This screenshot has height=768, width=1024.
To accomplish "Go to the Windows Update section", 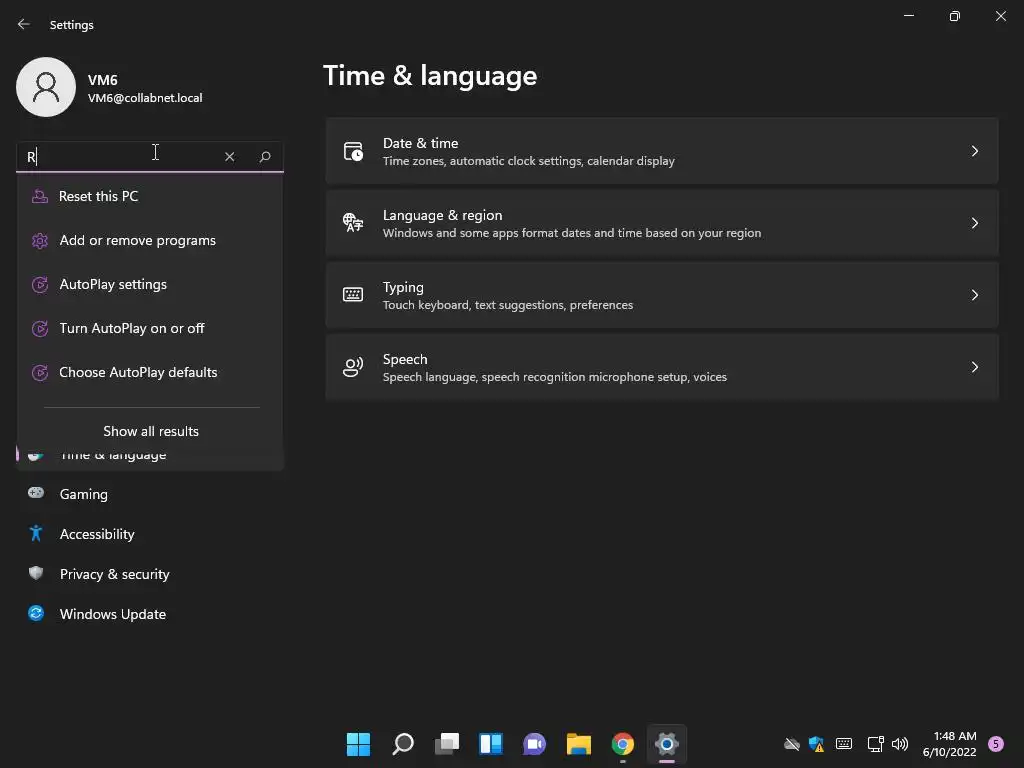I will click(150, 614).
